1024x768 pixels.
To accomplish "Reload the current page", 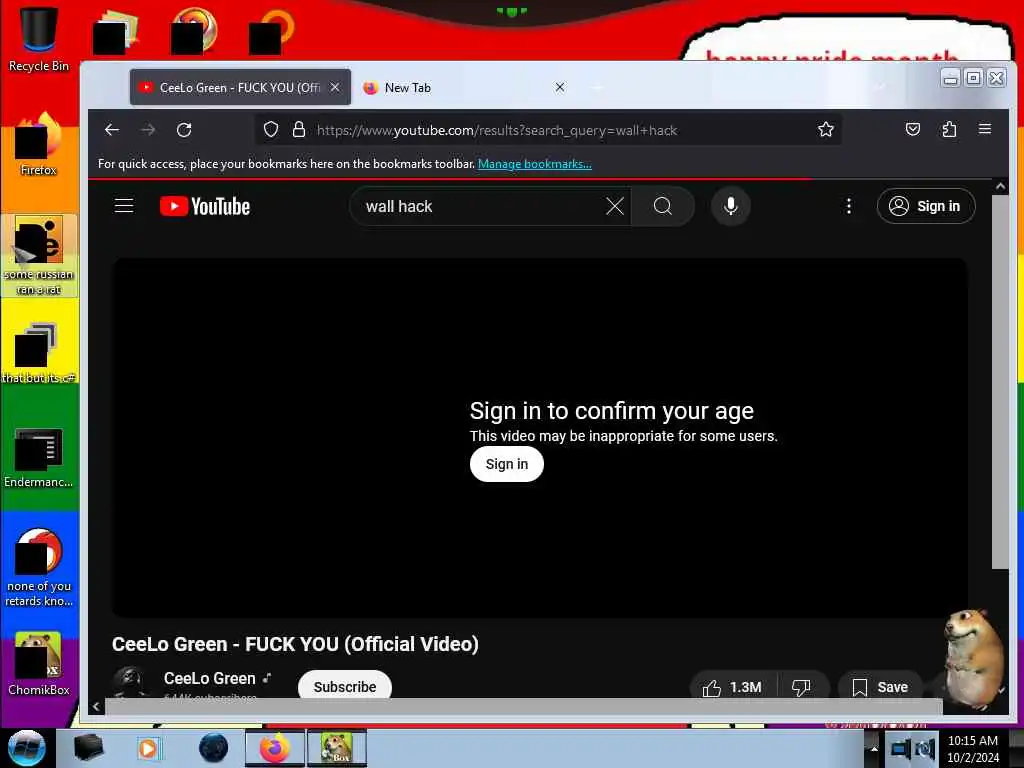I will pos(184,130).
